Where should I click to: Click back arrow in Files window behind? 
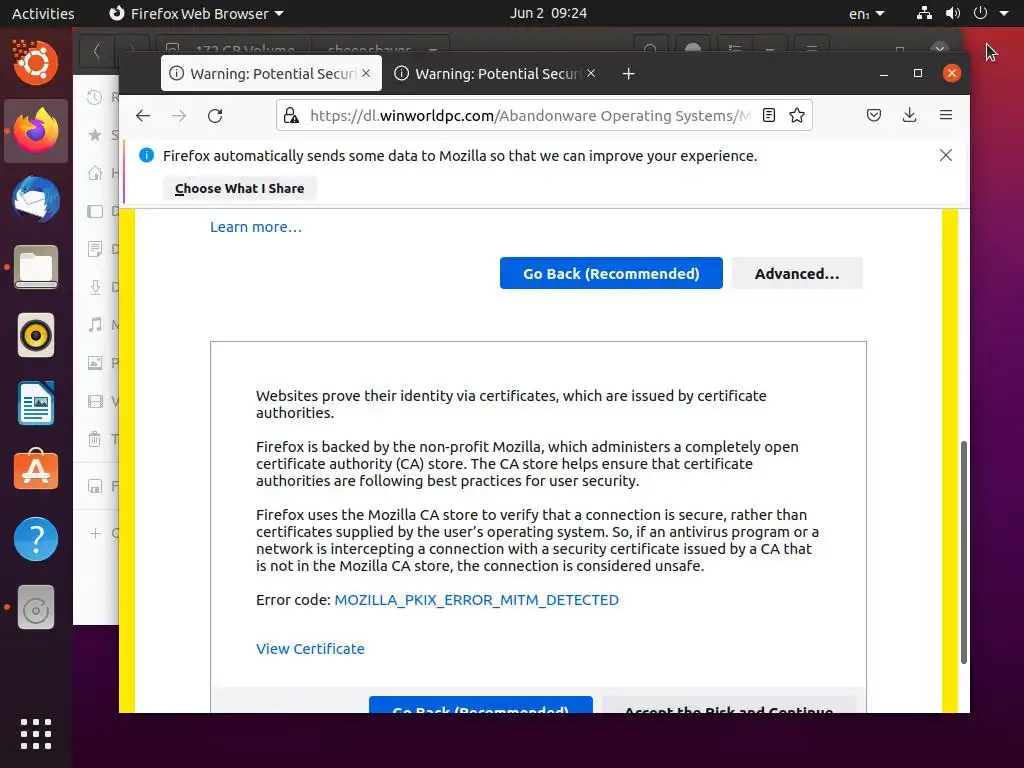(97, 50)
